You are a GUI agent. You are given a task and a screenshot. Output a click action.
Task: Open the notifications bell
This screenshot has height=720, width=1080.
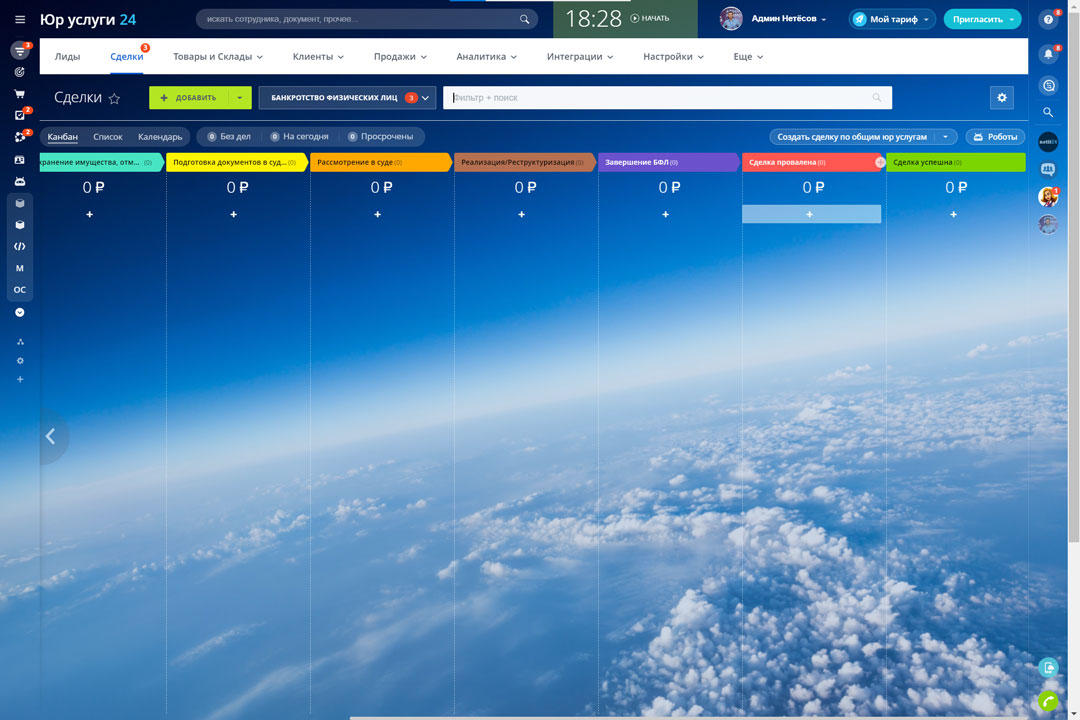tap(1048, 54)
